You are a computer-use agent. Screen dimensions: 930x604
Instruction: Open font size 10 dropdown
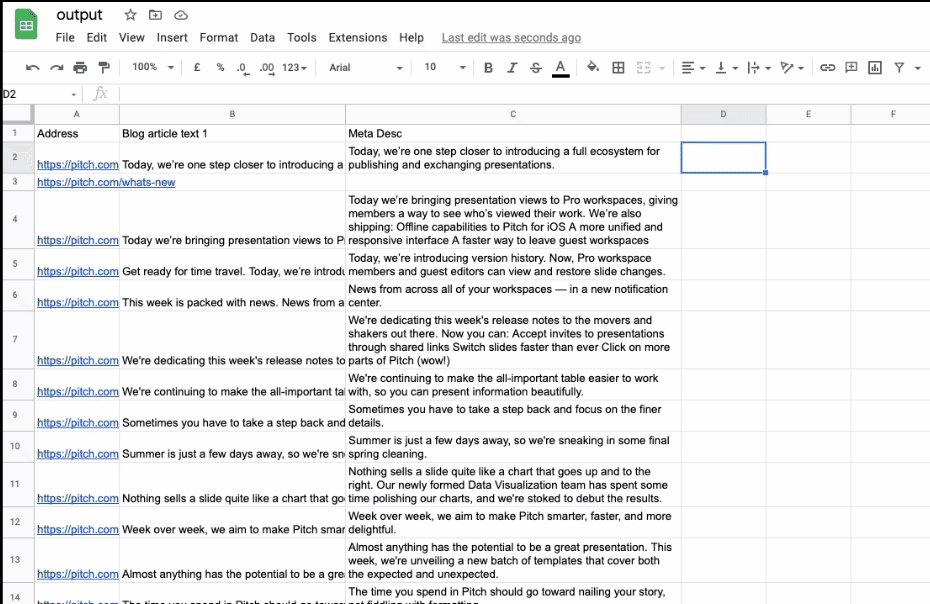point(444,67)
